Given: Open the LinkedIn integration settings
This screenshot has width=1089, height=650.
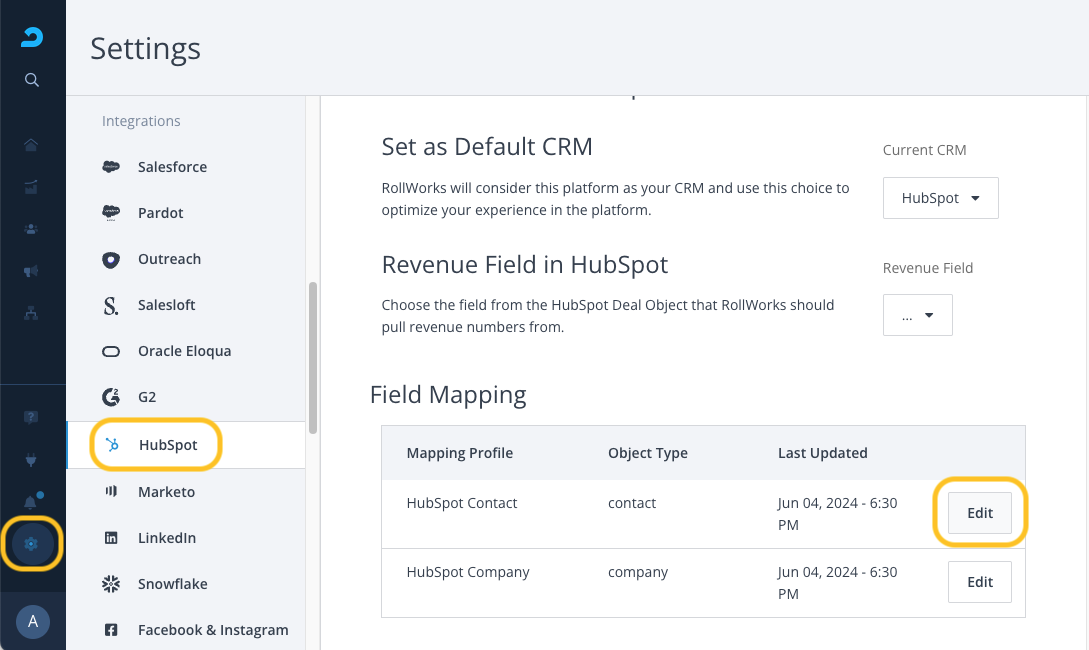Looking at the screenshot, I should tap(166, 538).
